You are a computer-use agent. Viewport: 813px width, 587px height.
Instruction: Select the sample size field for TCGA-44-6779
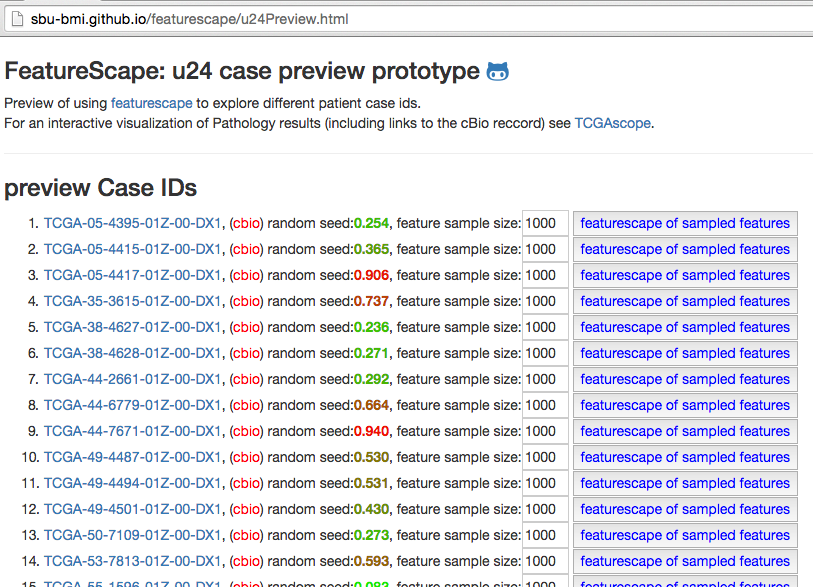[x=544, y=405]
